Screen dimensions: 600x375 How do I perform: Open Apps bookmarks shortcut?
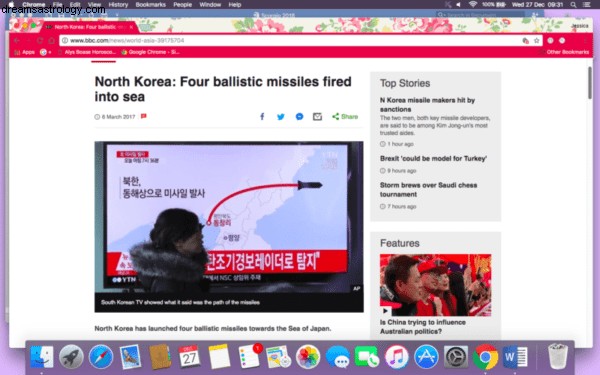(24, 52)
